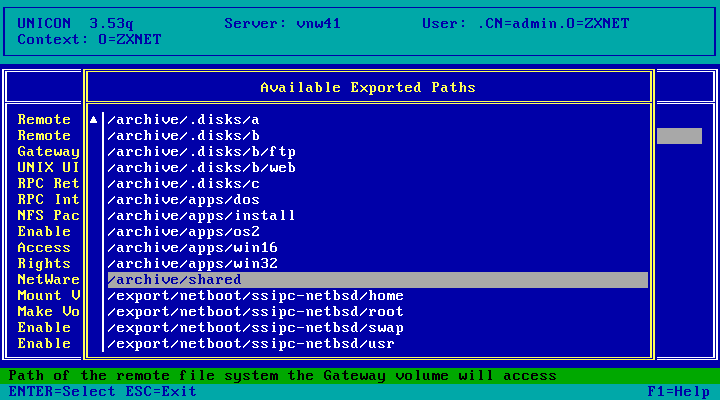Image resolution: width=720 pixels, height=400 pixels.
Task: Select the ssipc-netbsd/root export path
Action: 377,312
